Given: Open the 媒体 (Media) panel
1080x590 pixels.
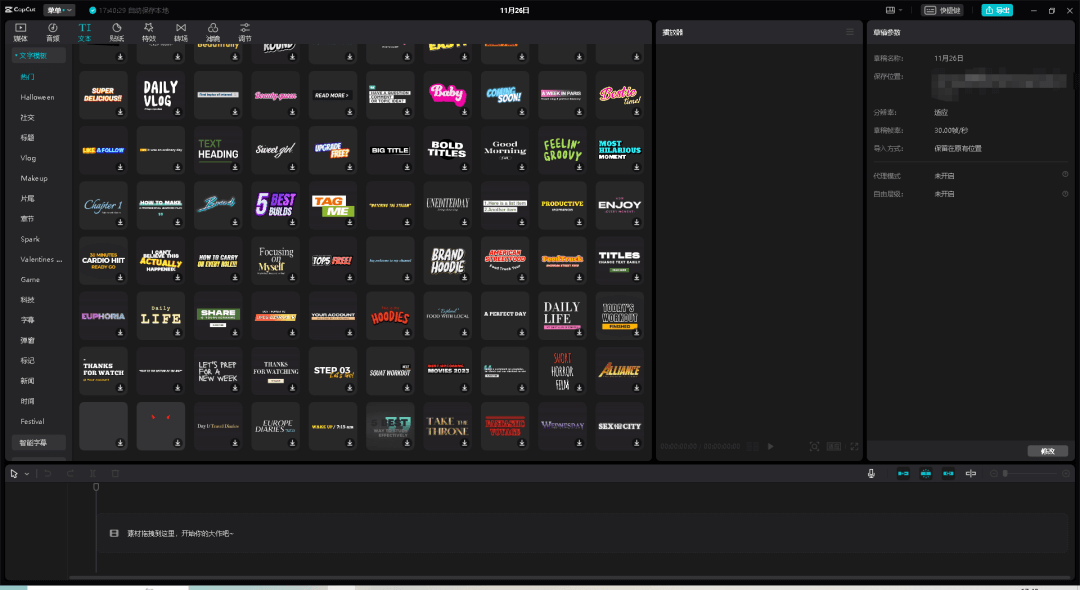Looking at the screenshot, I should 20,32.
